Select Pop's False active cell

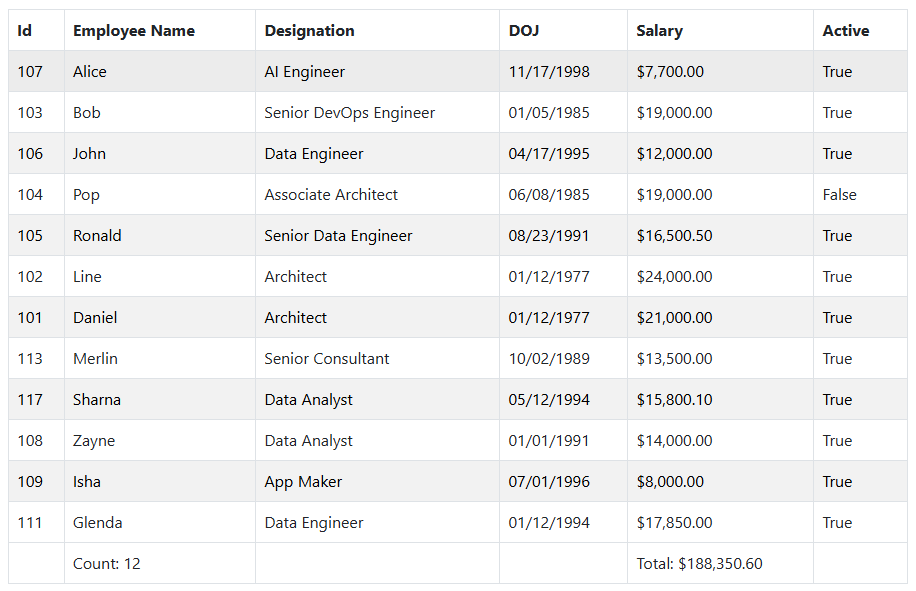pos(839,195)
